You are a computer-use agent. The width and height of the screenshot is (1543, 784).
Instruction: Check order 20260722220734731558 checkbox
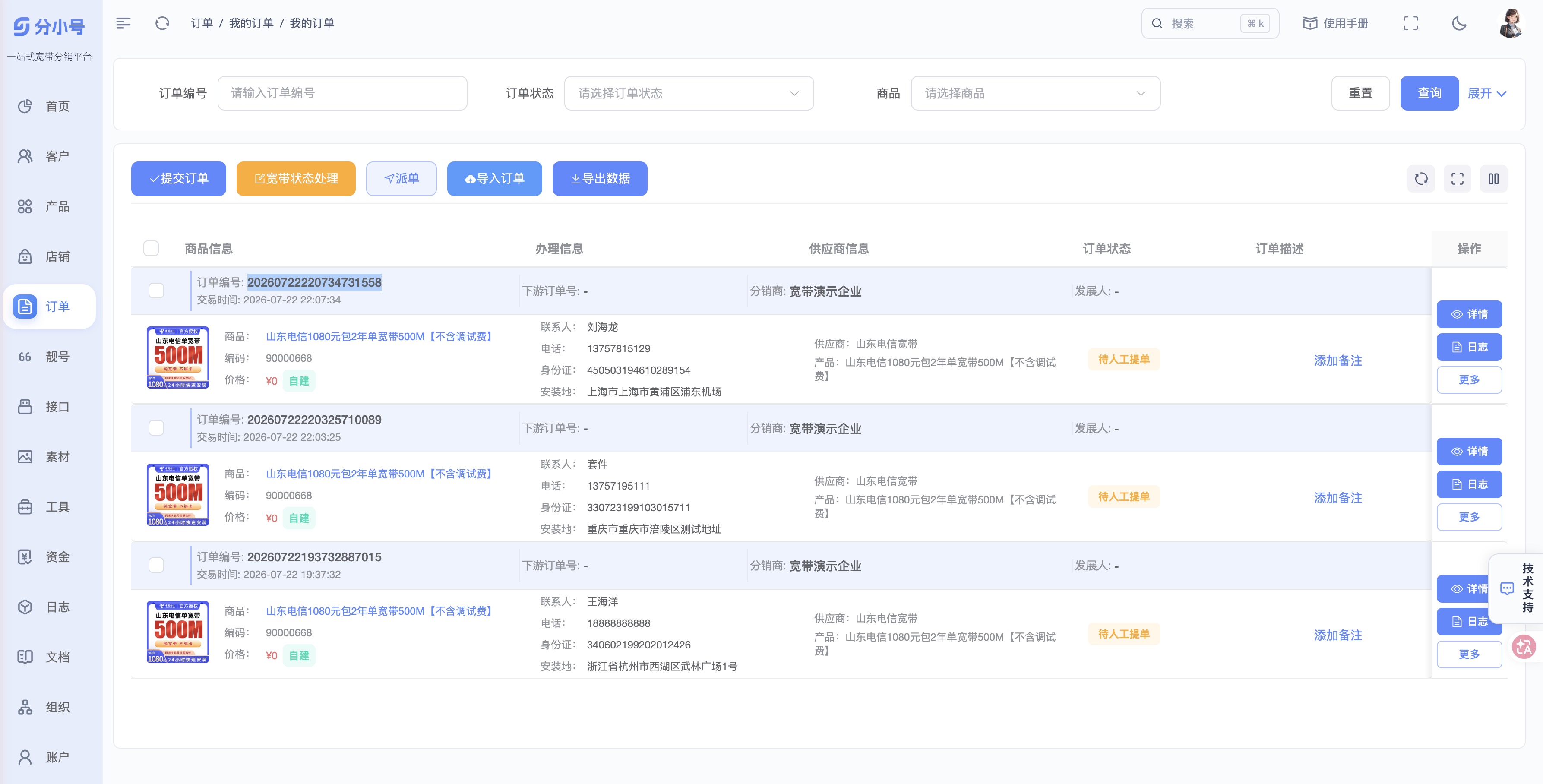point(156,291)
